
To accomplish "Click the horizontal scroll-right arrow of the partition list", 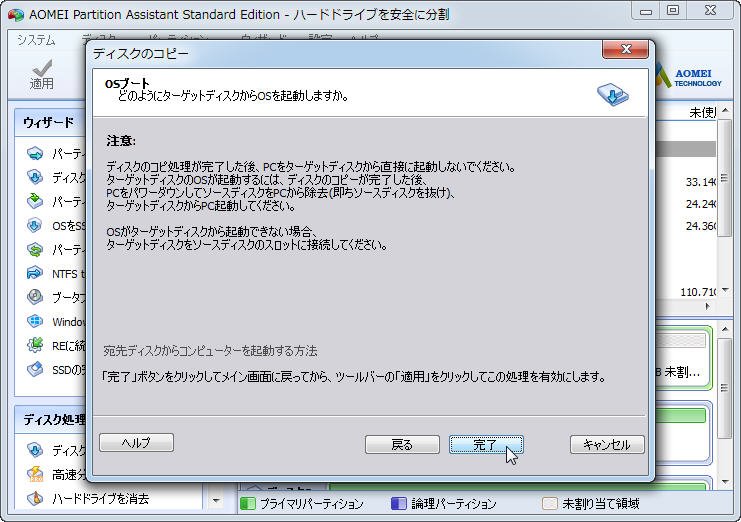I will (707, 306).
